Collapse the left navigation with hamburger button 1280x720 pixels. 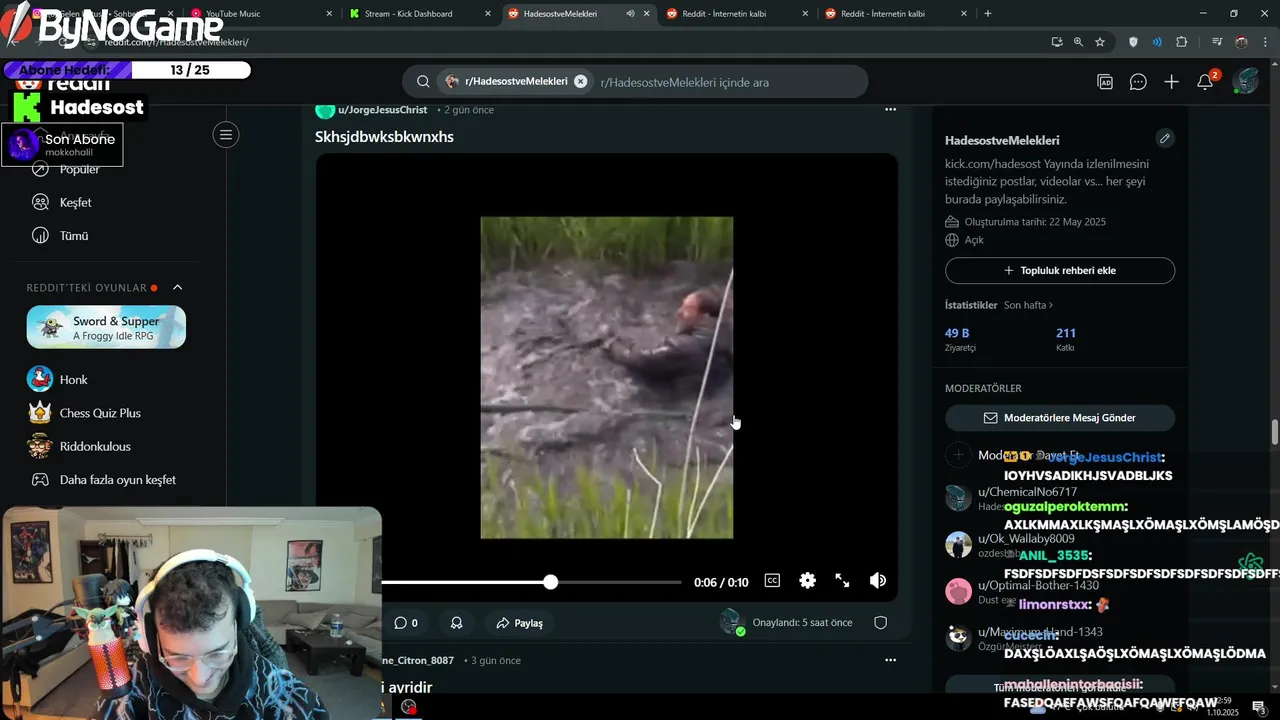(226, 135)
